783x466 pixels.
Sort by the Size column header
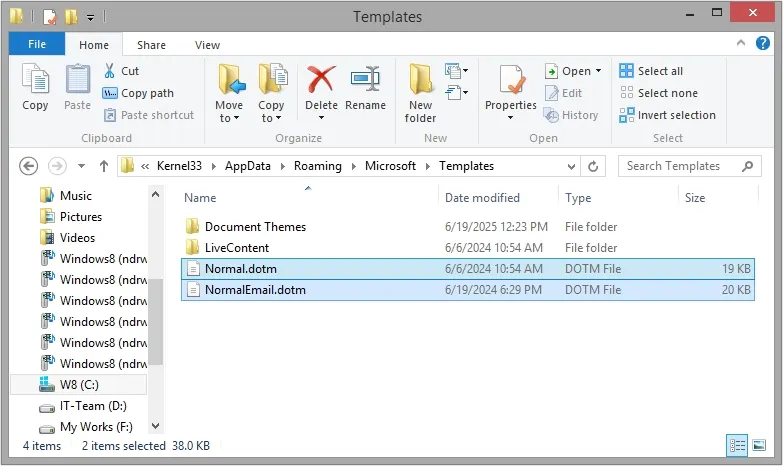(x=695, y=198)
